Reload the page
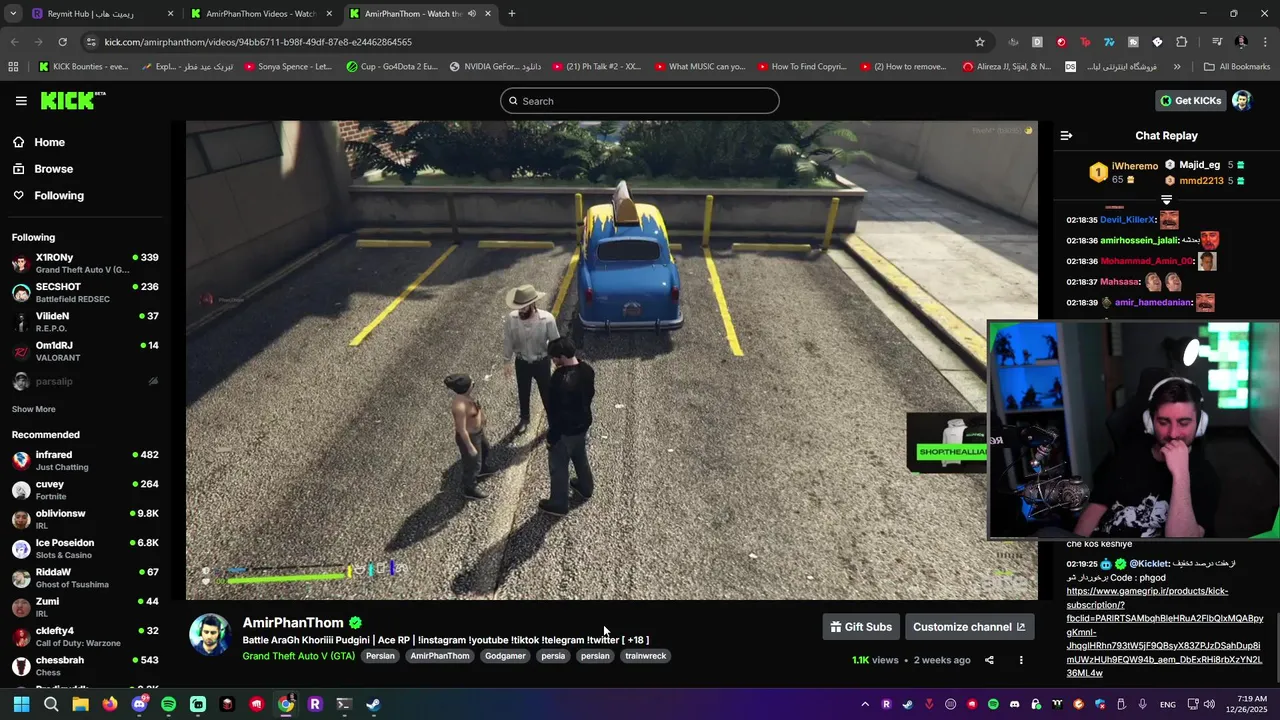 tap(62, 42)
